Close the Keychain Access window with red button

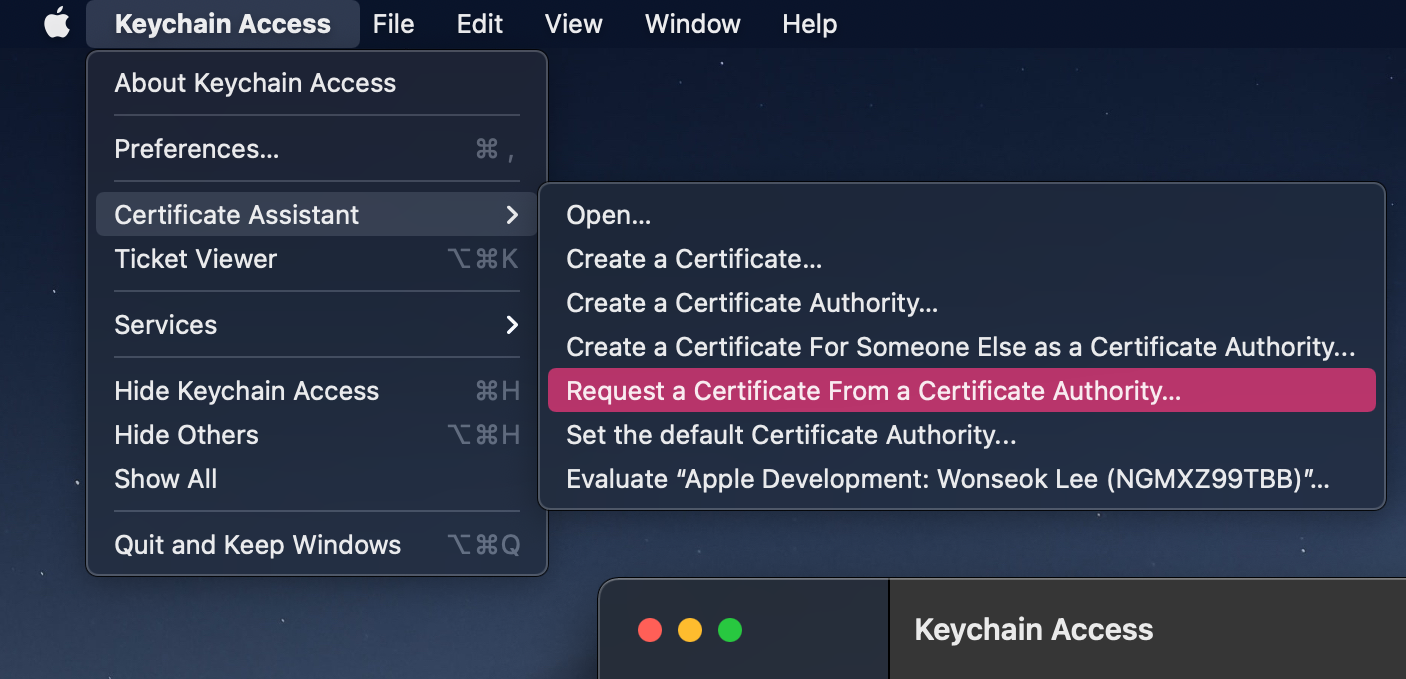pos(650,630)
